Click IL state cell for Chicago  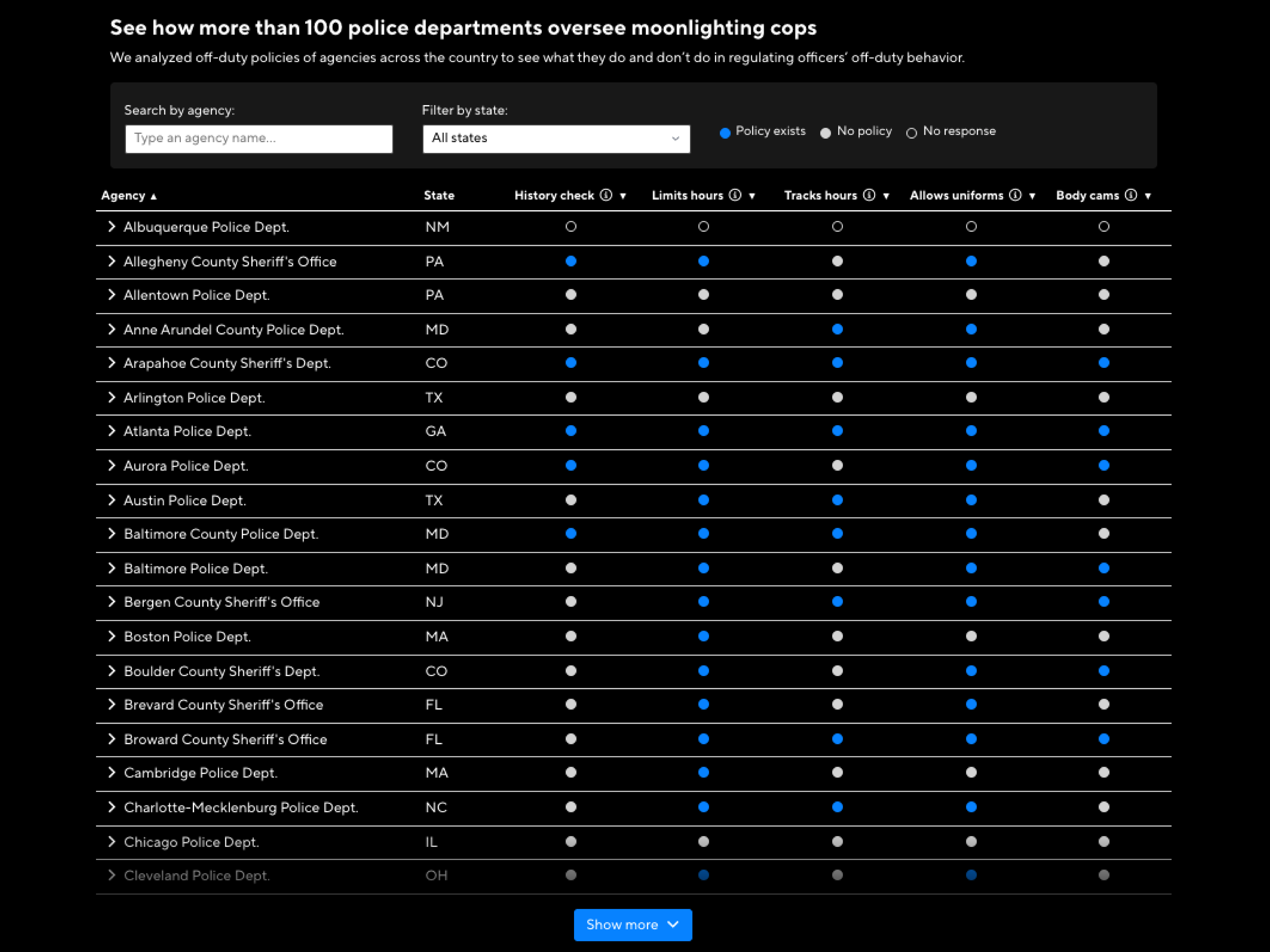click(x=431, y=842)
